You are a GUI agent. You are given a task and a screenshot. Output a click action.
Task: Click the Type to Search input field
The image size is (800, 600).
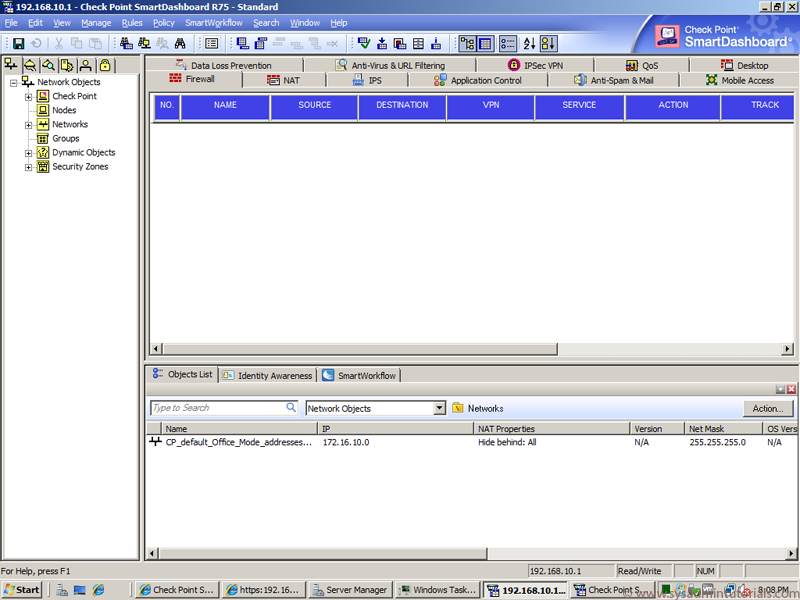pyautogui.click(x=218, y=408)
